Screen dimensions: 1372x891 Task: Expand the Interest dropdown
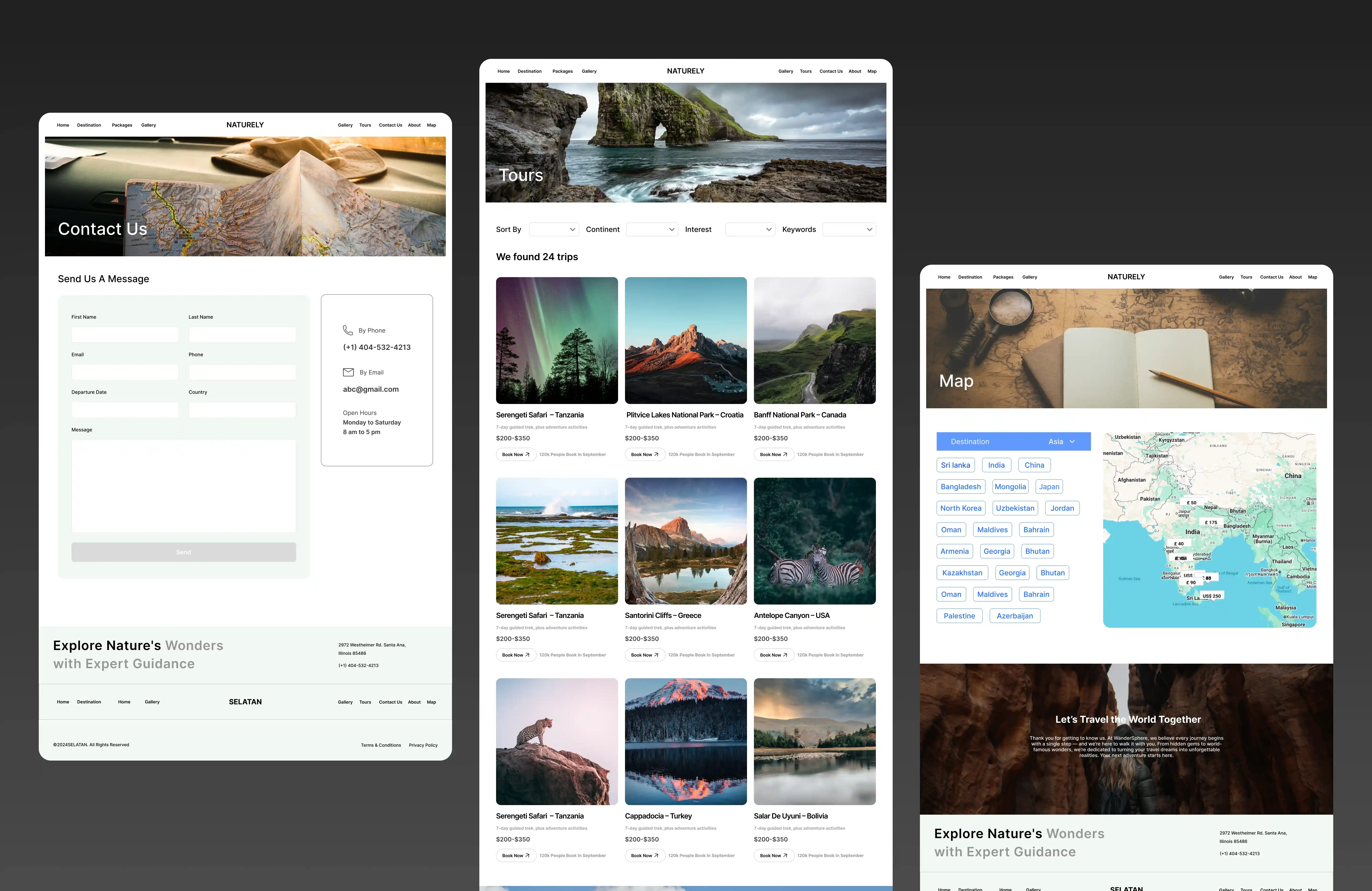(x=750, y=230)
